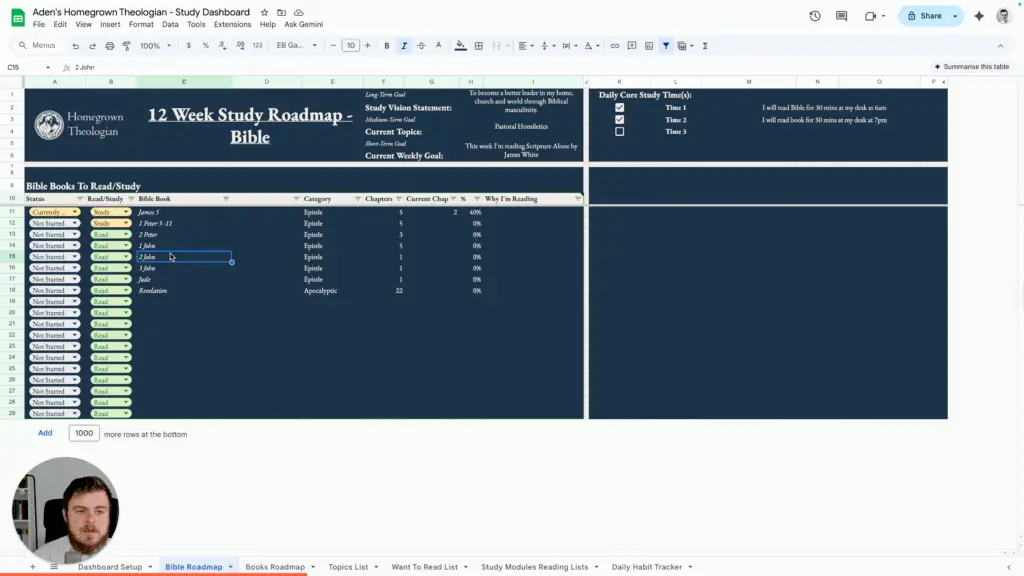Image resolution: width=1024 pixels, height=576 pixels.
Task: Open version history clock icon
Action: 815,16
